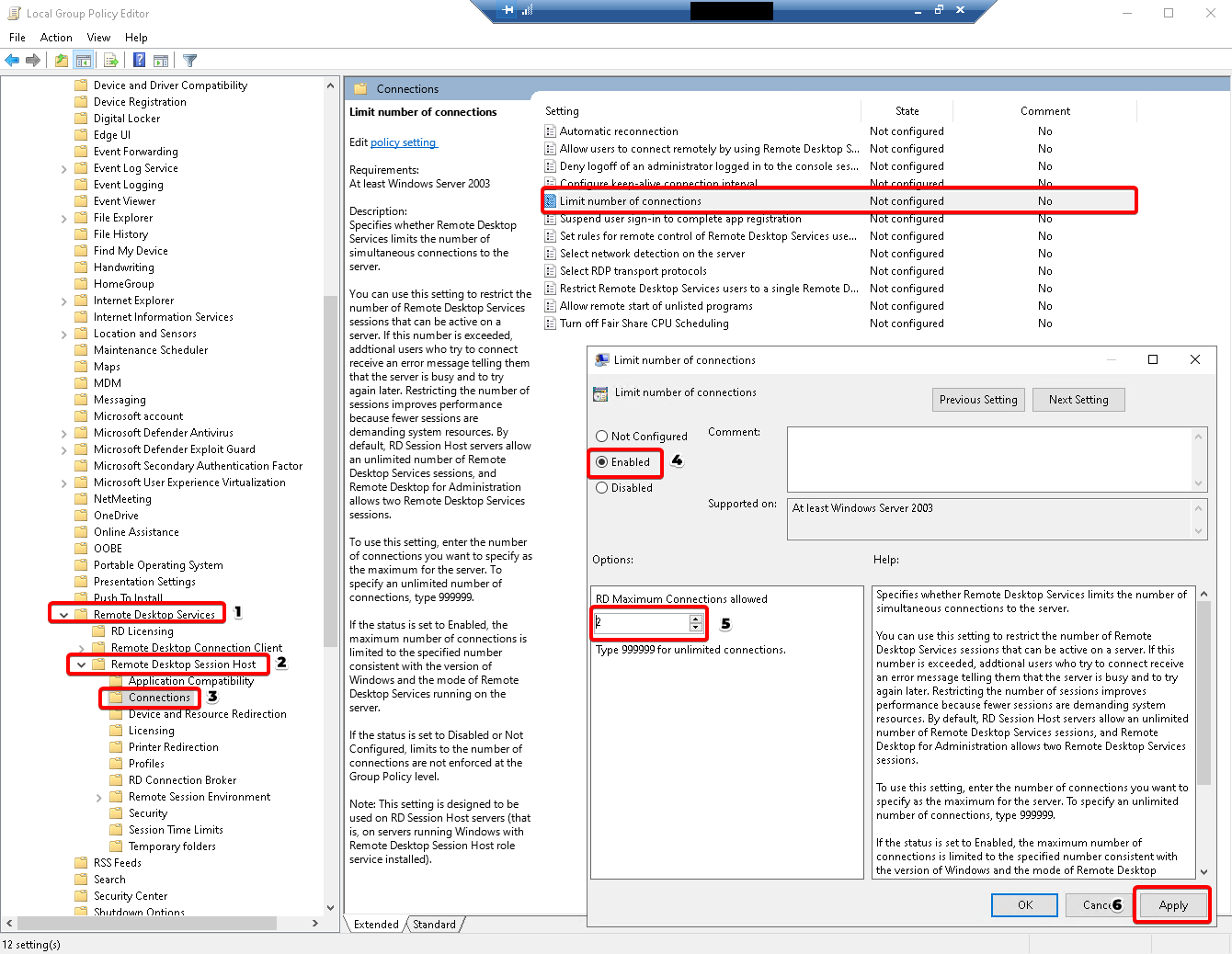Click inside the Comment text box
Screen dimensions: 1232x954
coord(989,458)
